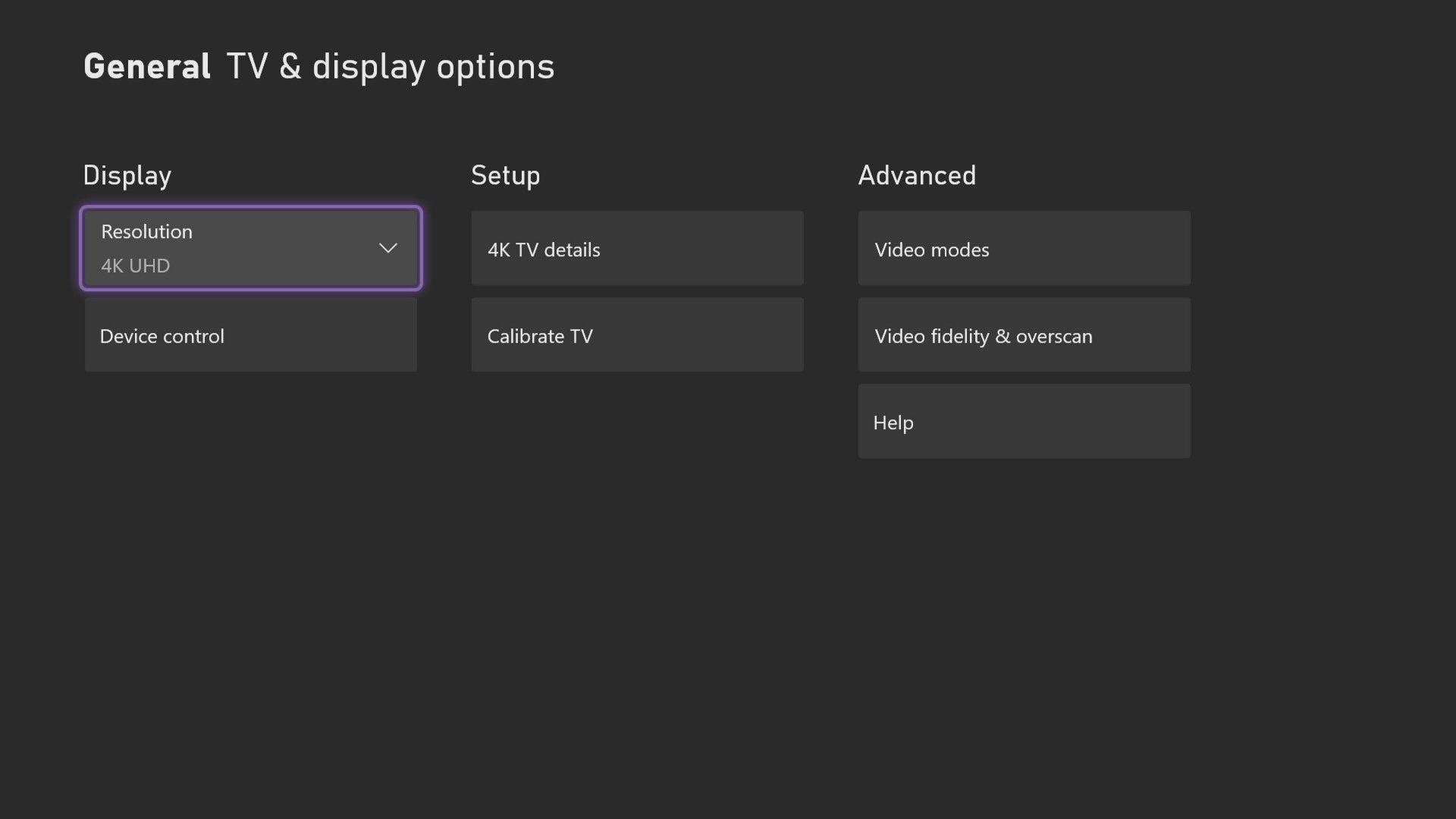Click the down arrow on the Resolution tile
This screenshot has width=1456, height=819.
pyautogui.click(x=388, y=248)
